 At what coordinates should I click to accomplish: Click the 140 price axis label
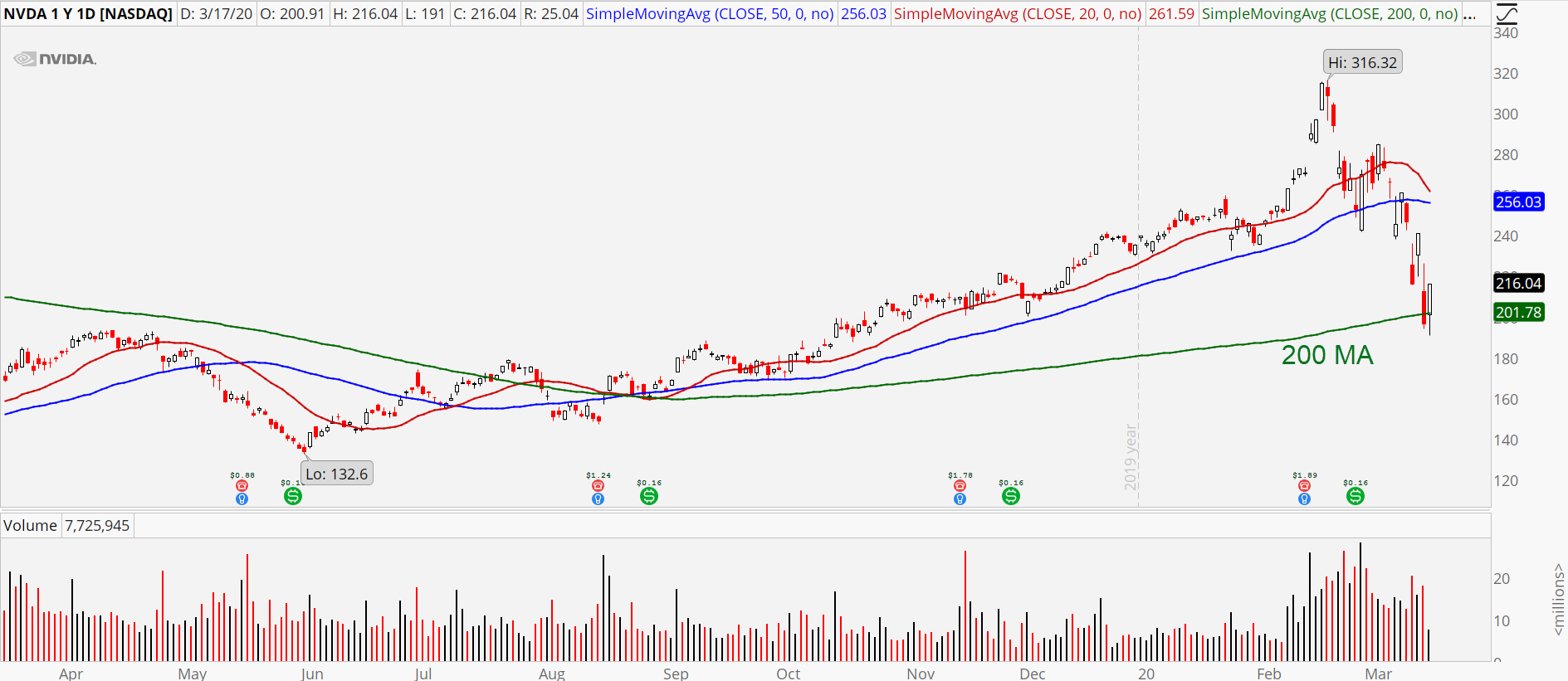(1506, 440)
